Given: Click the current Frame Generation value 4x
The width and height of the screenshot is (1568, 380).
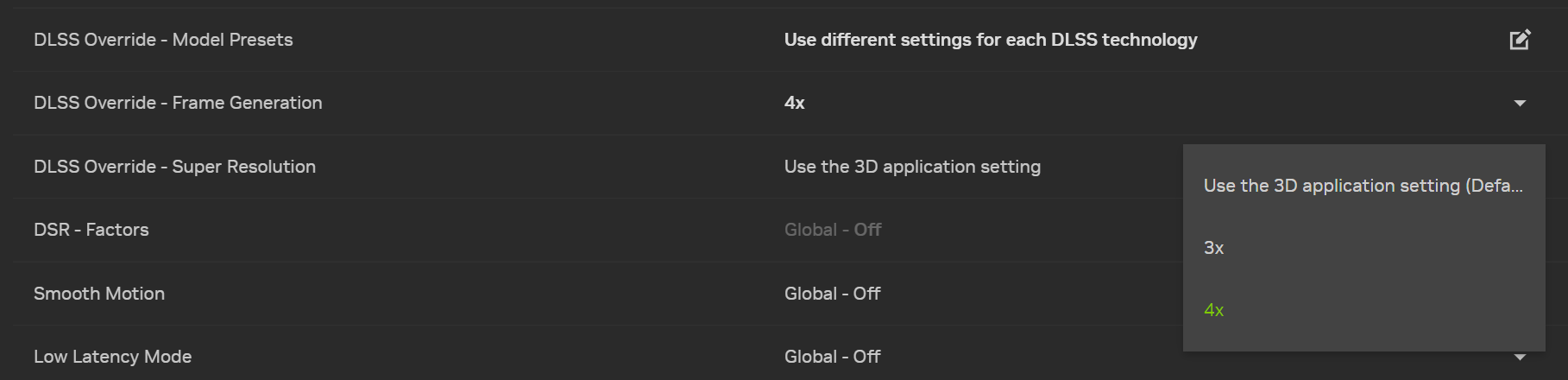Looking at the screenshot, I should coord(794,103).
